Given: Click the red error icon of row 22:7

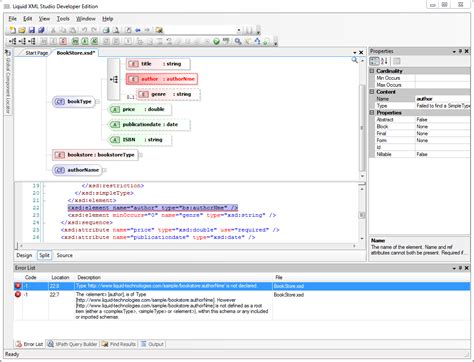Looking at the screenshot, I should pyautogui.click(x=18, y=295).
